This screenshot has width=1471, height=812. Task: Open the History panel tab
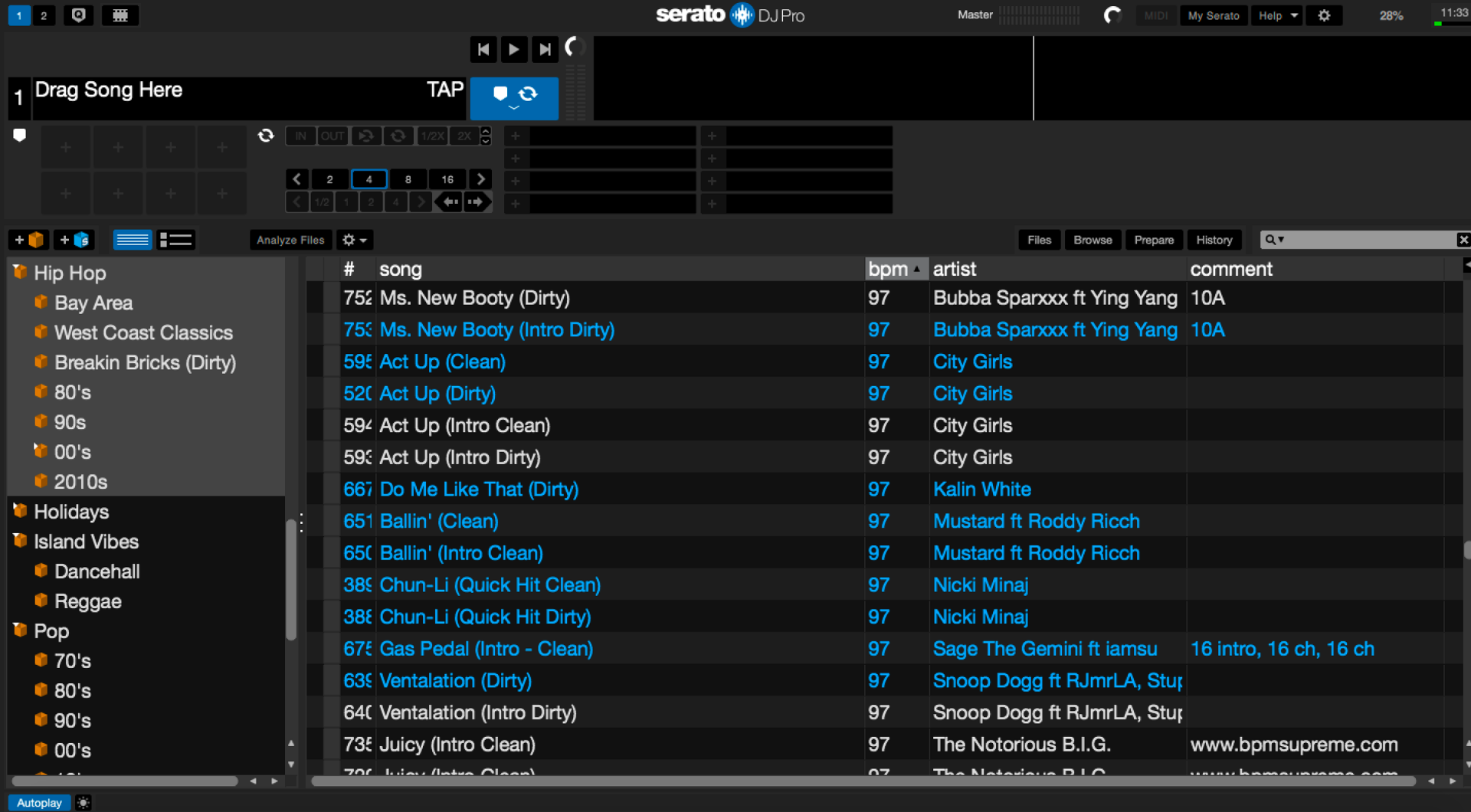tap(1214, 240)
